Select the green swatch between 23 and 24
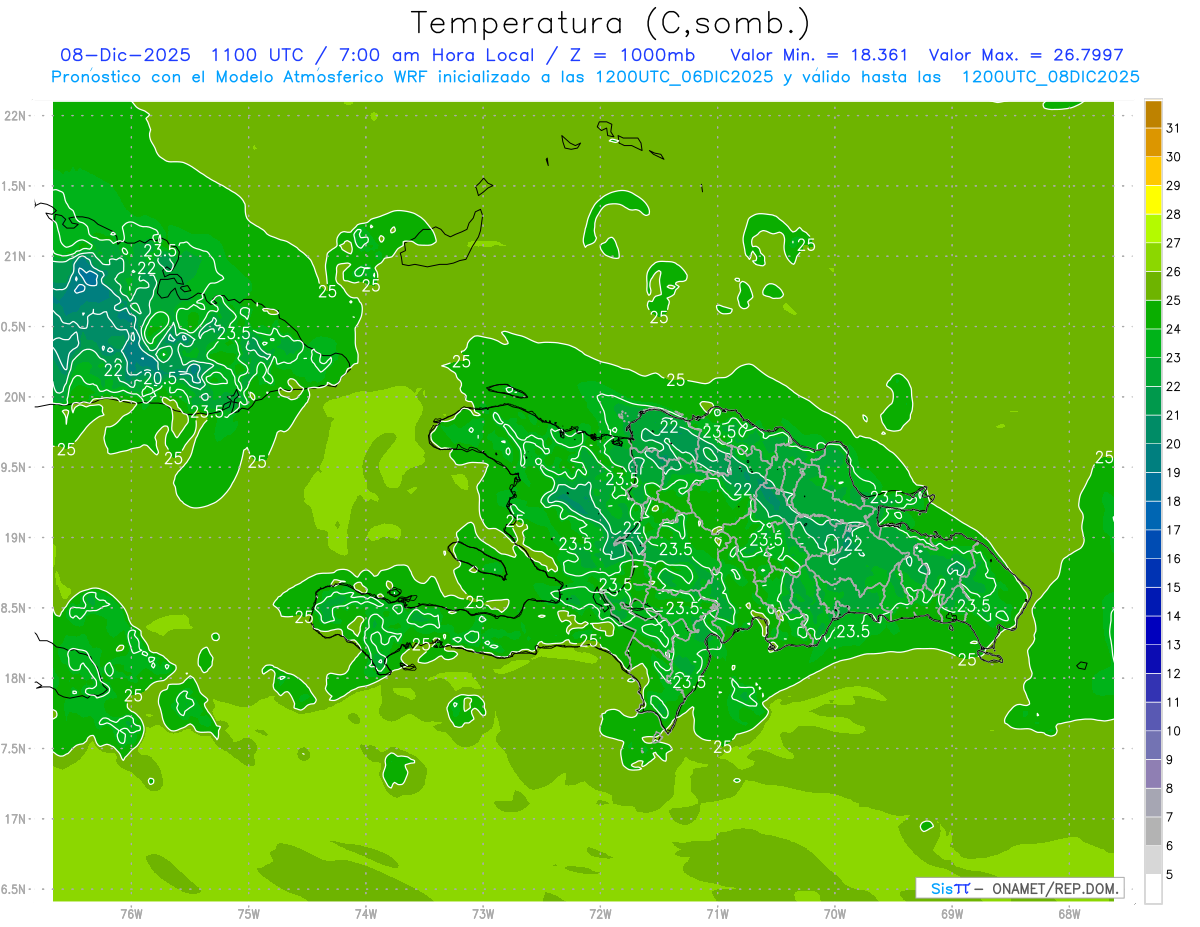This screenshot has height=927, width=1200. pos(1153,344)
